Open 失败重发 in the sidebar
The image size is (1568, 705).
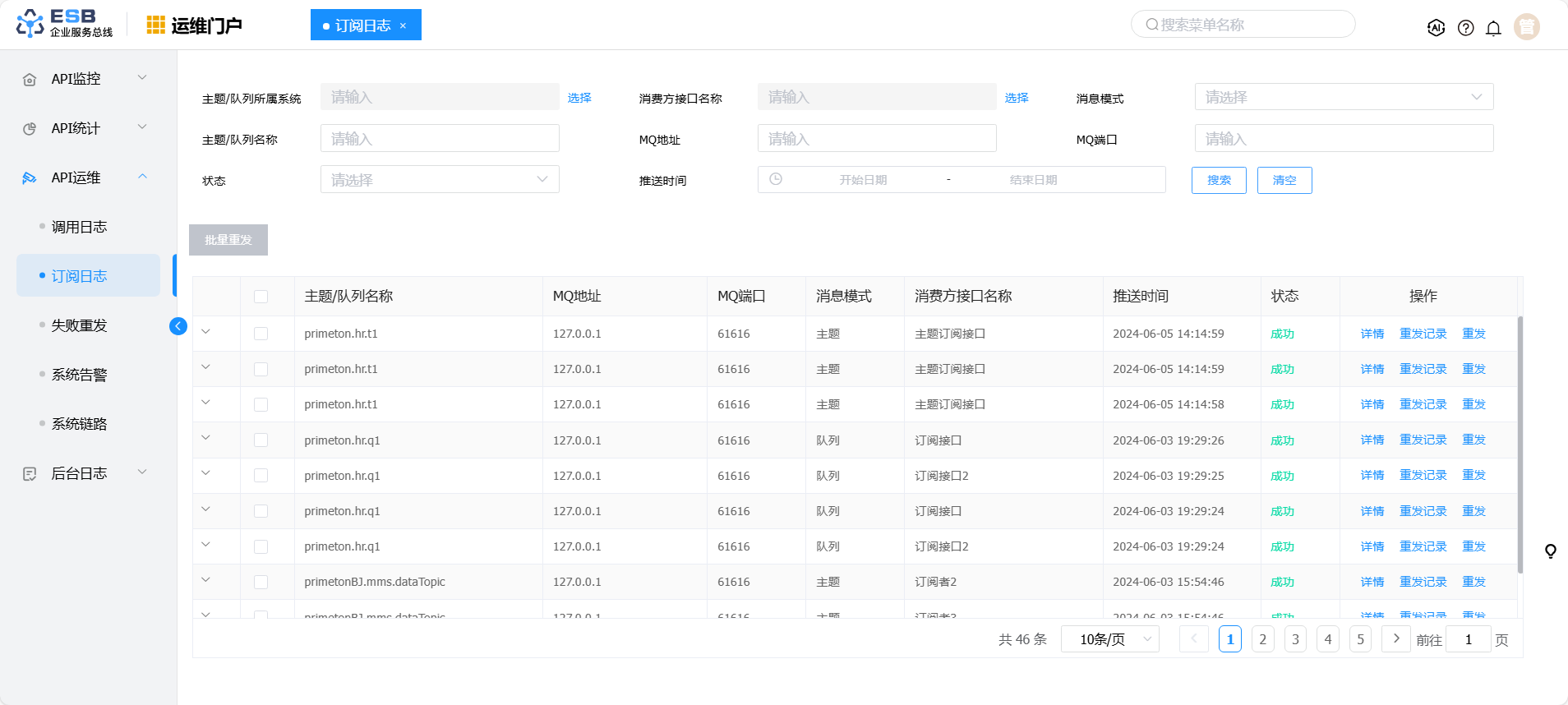(x=79, y=325)
